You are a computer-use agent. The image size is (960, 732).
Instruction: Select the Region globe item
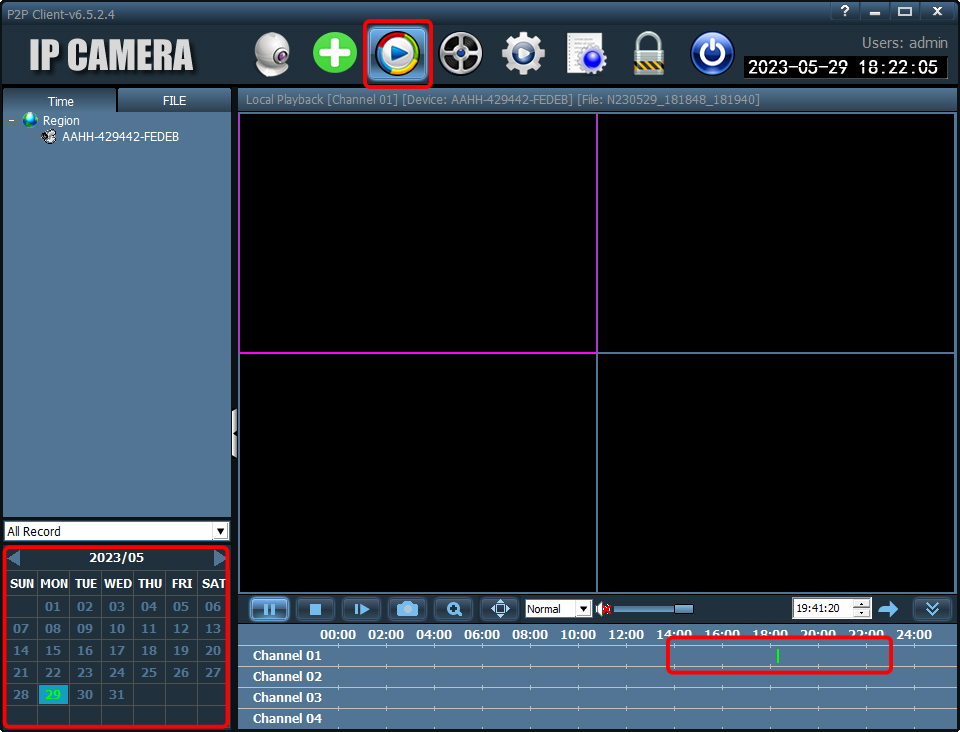[x=51, y=121]
